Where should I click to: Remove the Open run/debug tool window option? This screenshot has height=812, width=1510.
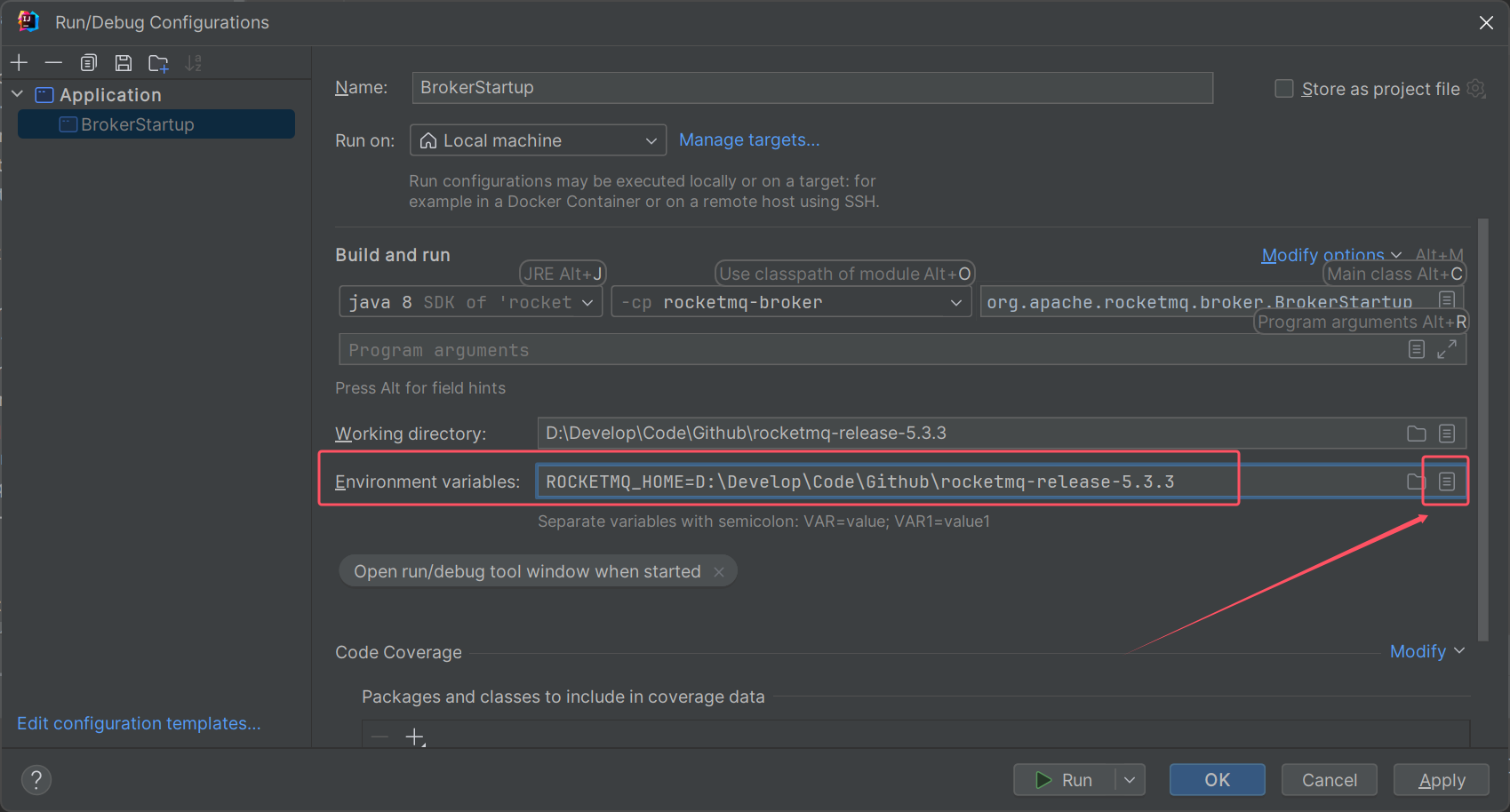[719, 572]
